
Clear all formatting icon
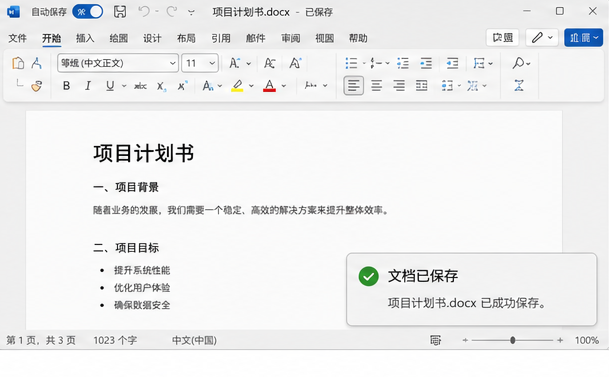(x=295, y=63)
